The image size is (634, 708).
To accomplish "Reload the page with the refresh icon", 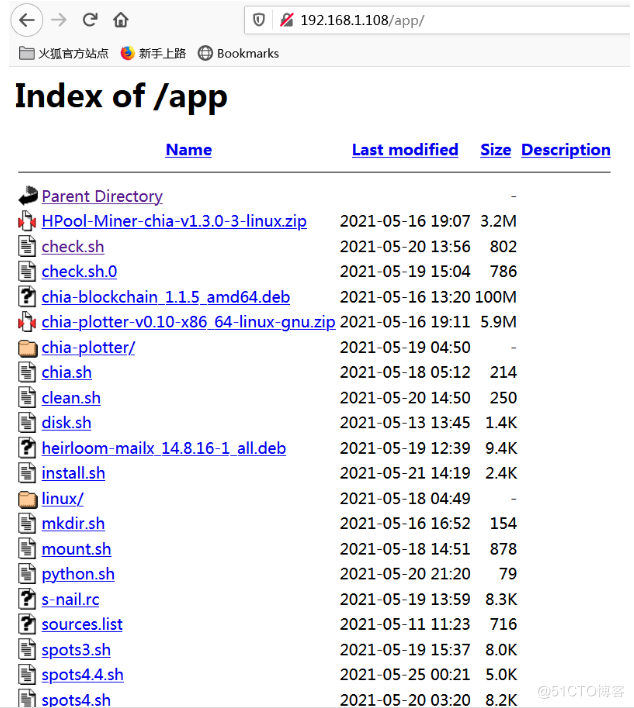I will [90, 19].
